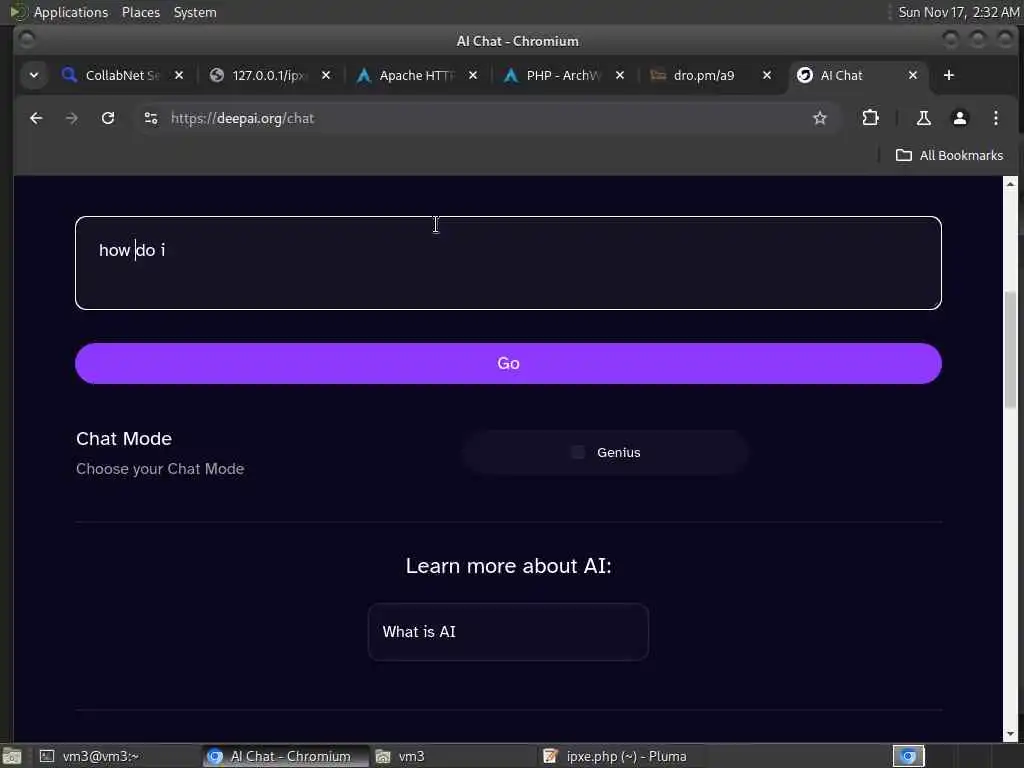The height and width of the screenshot is (768, 1024).
Task: Close the 127.0.0.1/ipx tab
Action: point(326,76)
